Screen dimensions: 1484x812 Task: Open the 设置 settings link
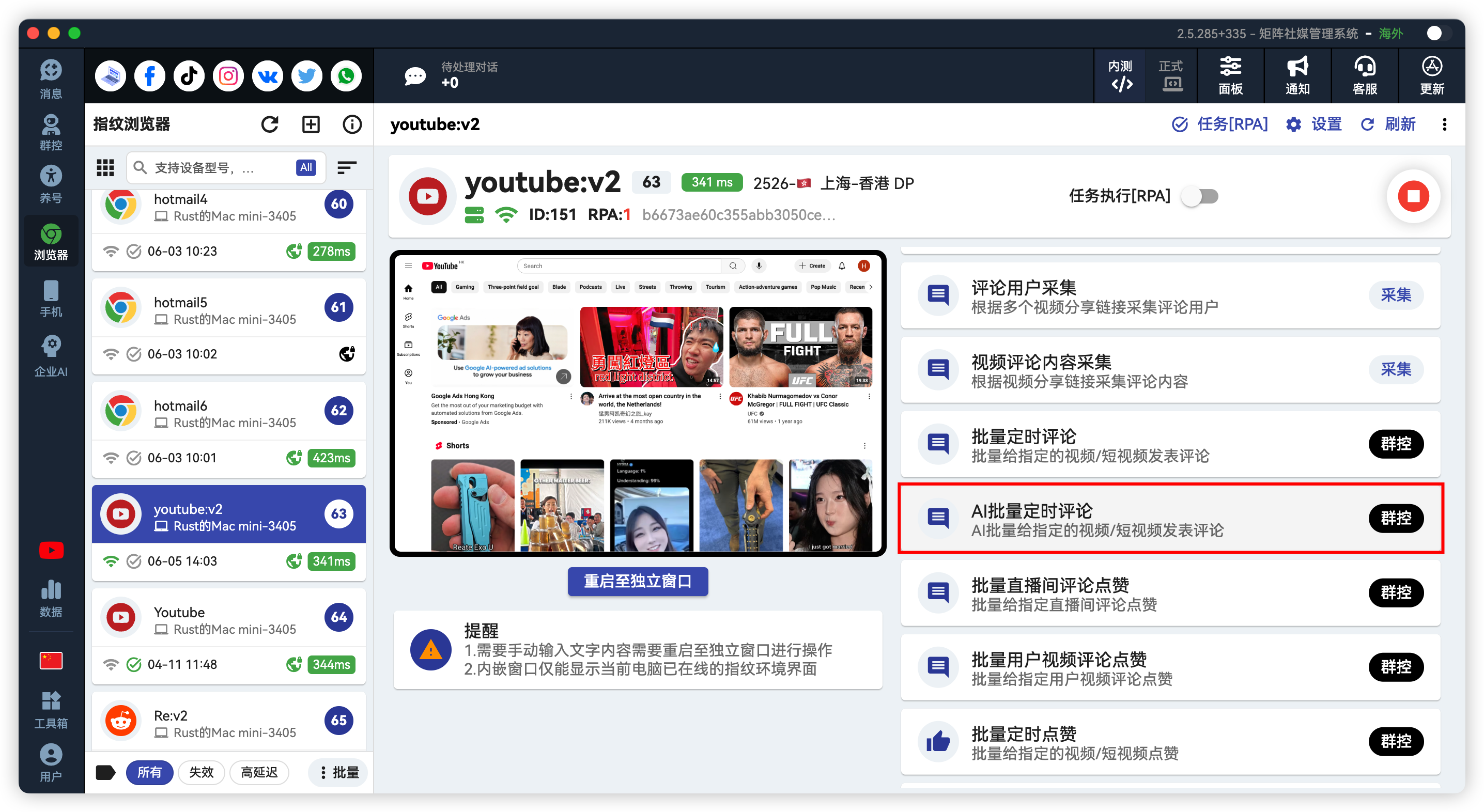click(1313, 124)
